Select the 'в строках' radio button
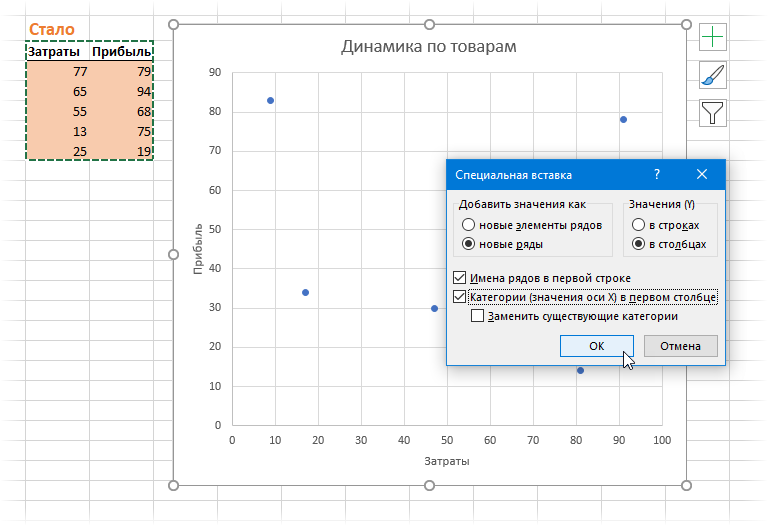768x526 pixels. [x=638, y=225]
